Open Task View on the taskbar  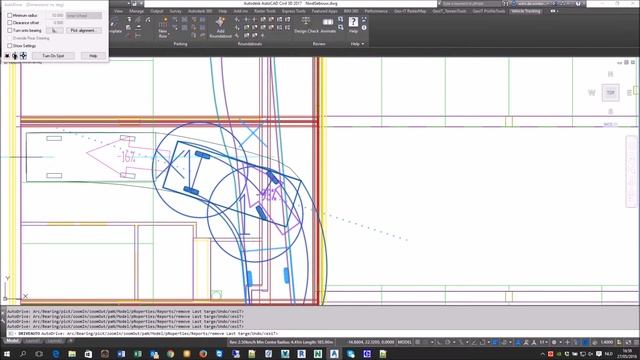click(x=39, y=354)
